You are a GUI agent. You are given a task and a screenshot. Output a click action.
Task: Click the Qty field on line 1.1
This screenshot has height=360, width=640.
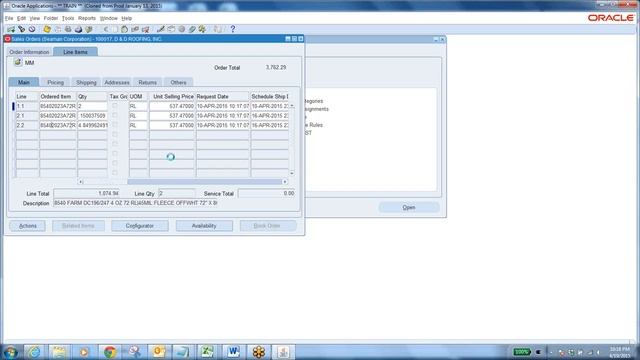click(x=92, y=106)
